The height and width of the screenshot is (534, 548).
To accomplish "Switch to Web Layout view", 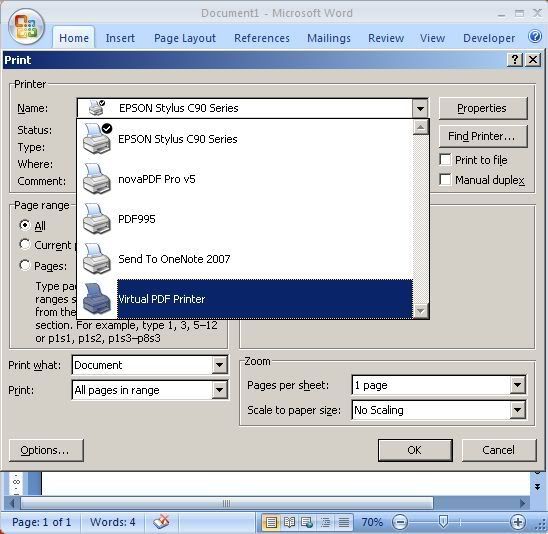I will [307, 522].
